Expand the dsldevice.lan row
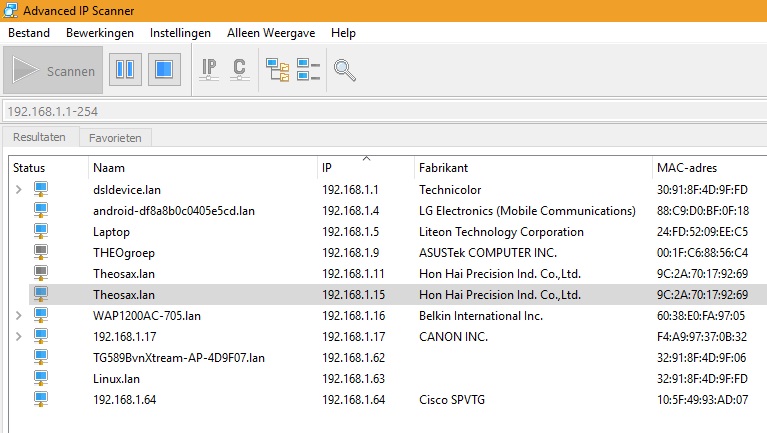Viewport: 767px width, 433px height. [19, 189]
